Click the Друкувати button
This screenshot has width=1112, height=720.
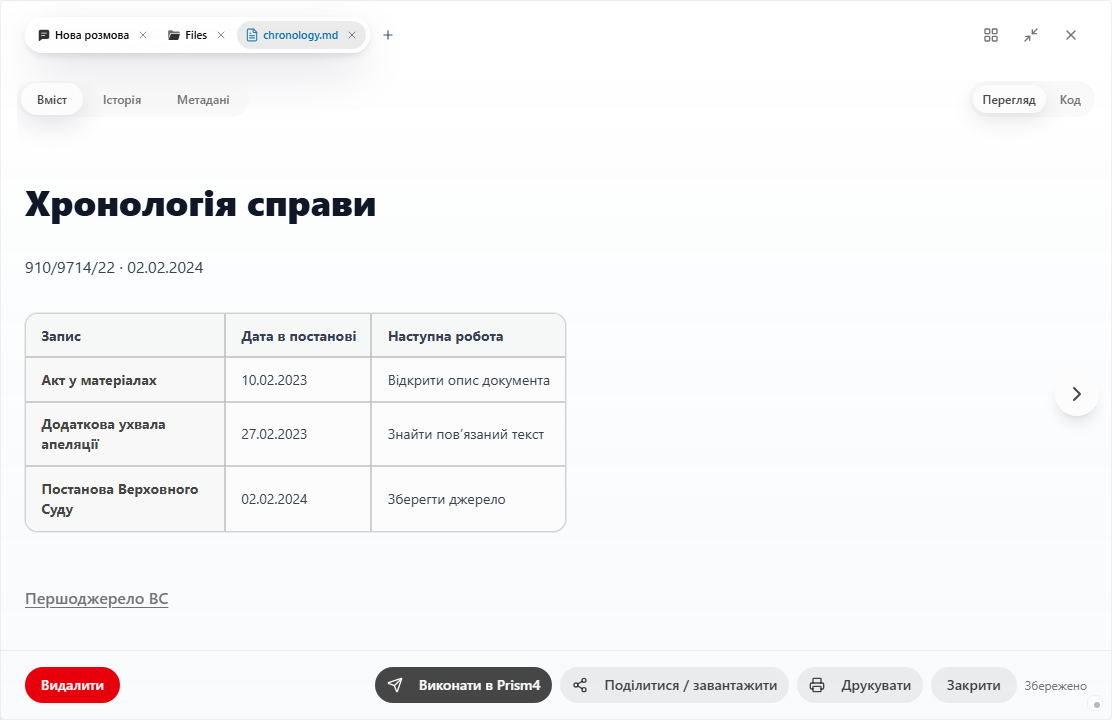point(860,685)
